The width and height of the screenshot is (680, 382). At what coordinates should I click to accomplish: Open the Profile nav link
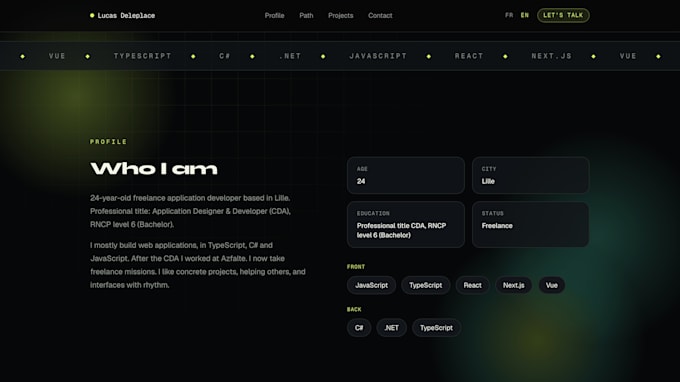(275, 16)
